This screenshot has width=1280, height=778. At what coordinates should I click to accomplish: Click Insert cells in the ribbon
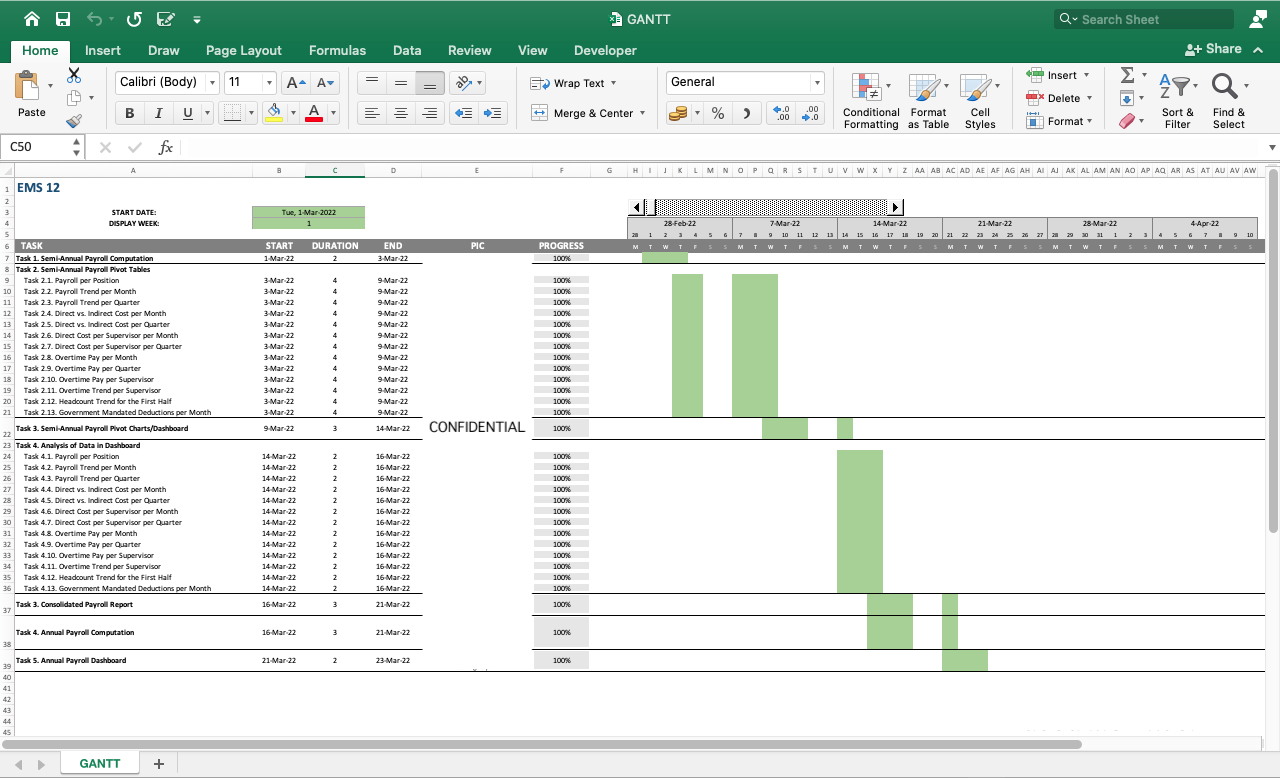tap(1058, 75)
